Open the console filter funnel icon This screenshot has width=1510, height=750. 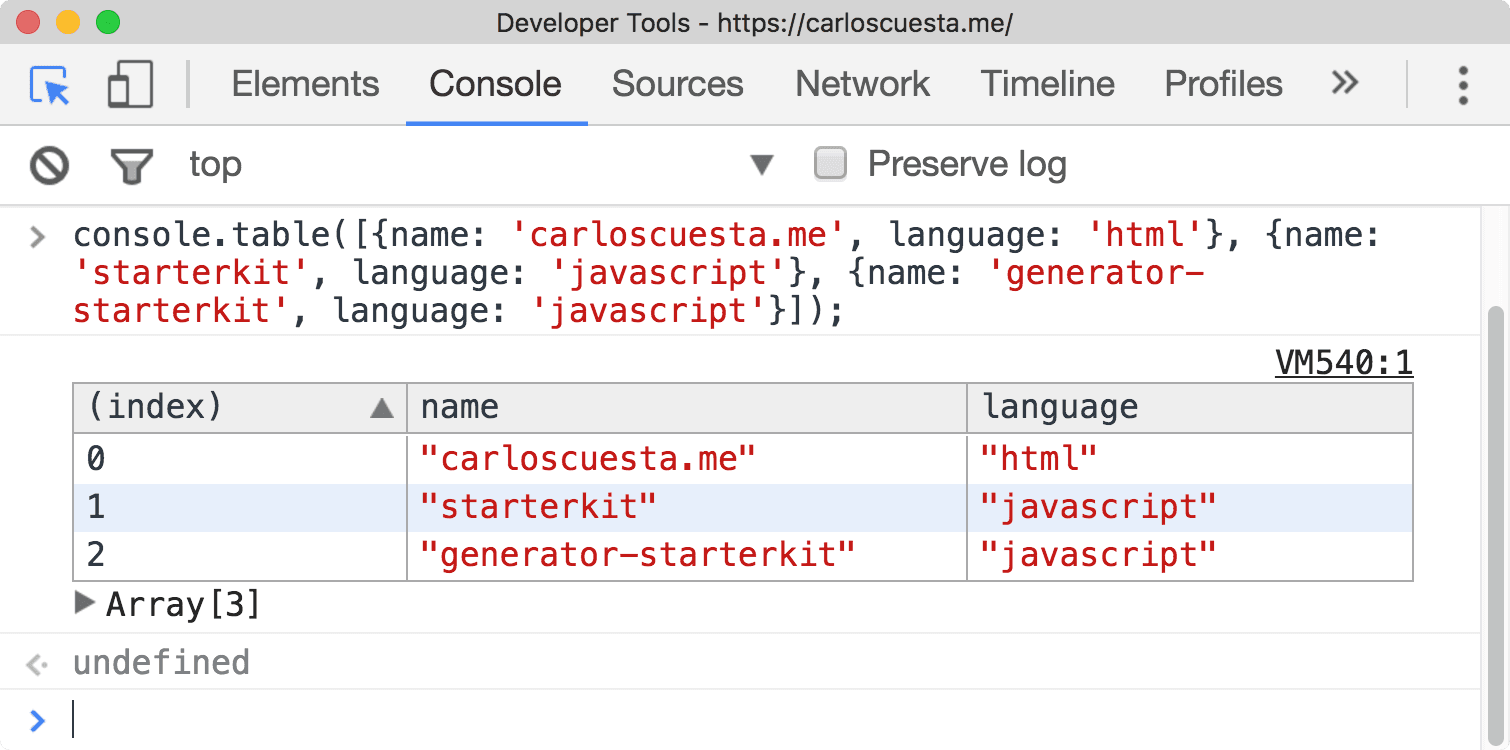pos(131,166)
